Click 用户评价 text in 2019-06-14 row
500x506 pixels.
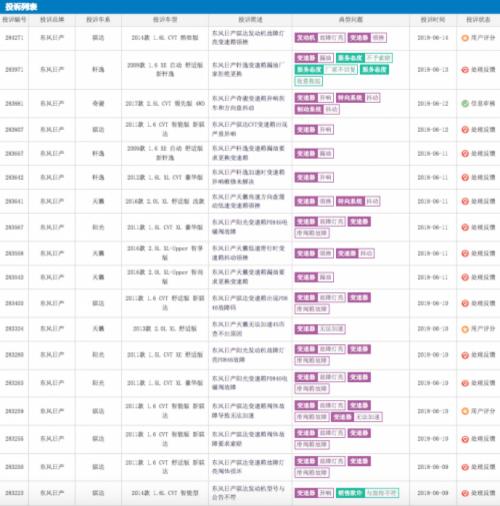point(483,38)
